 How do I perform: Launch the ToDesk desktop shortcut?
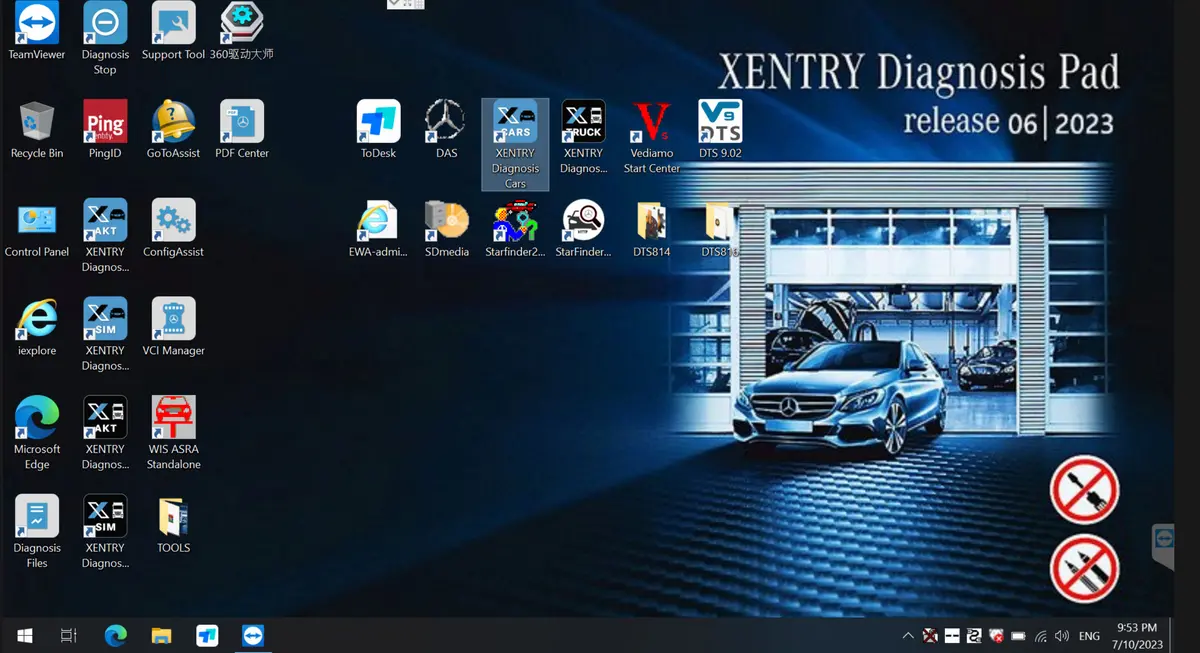378,129
